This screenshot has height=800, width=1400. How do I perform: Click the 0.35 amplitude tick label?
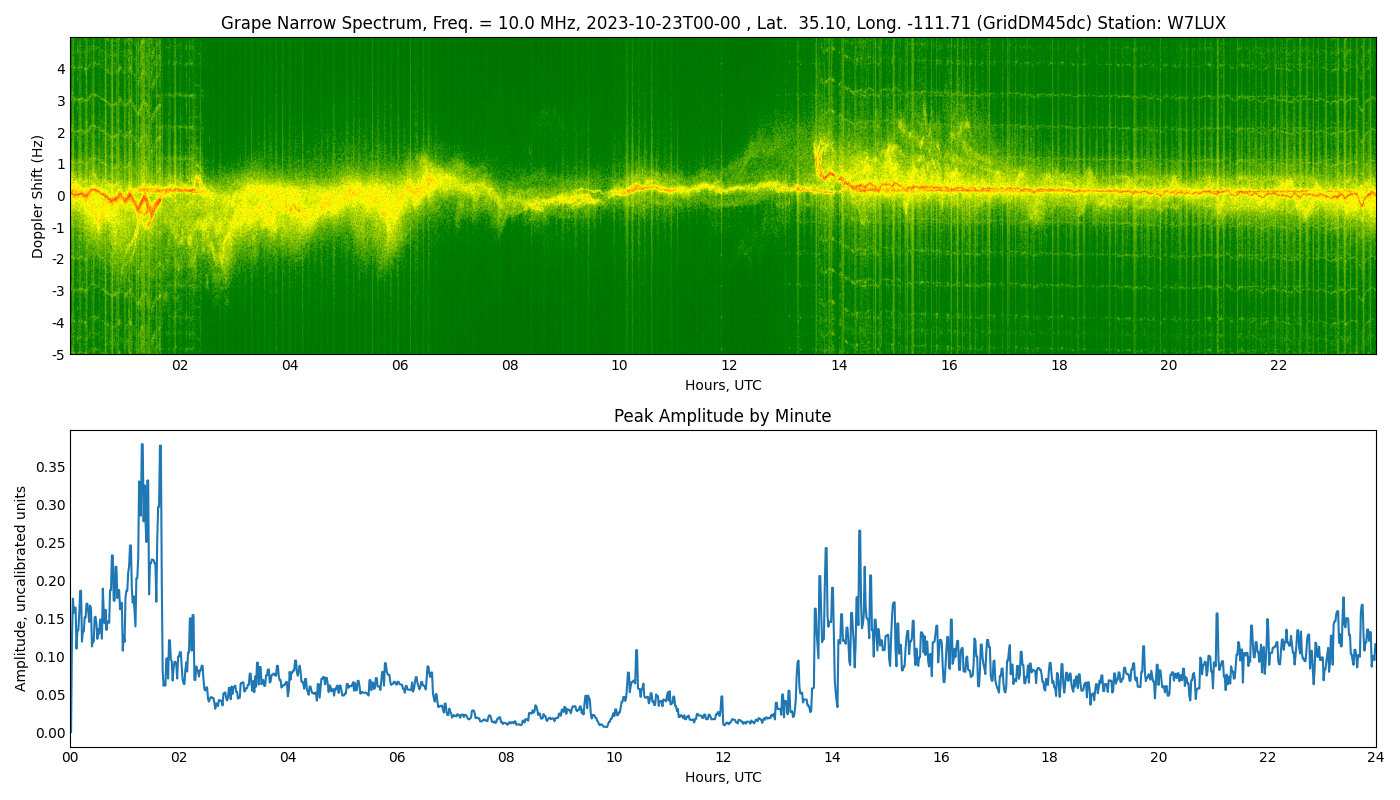[x=51, y=467]
